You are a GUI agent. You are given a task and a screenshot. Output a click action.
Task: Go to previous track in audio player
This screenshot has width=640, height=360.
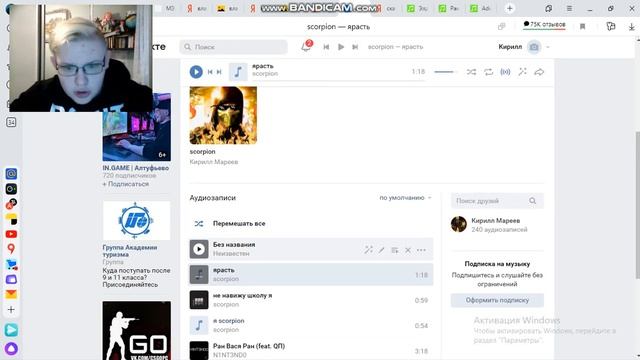(210, 72)
